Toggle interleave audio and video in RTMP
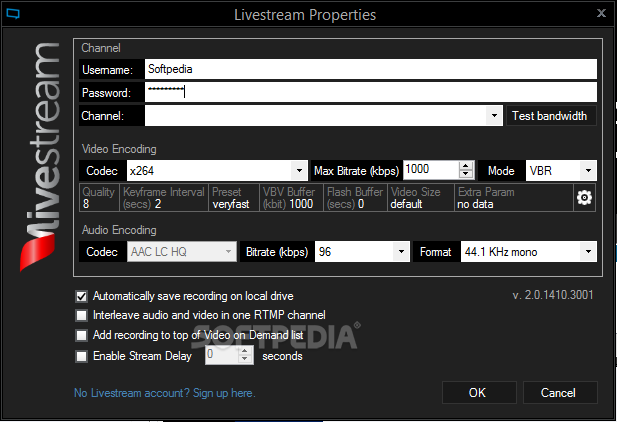Screen dimensions: 617x422 pos(81,315)
